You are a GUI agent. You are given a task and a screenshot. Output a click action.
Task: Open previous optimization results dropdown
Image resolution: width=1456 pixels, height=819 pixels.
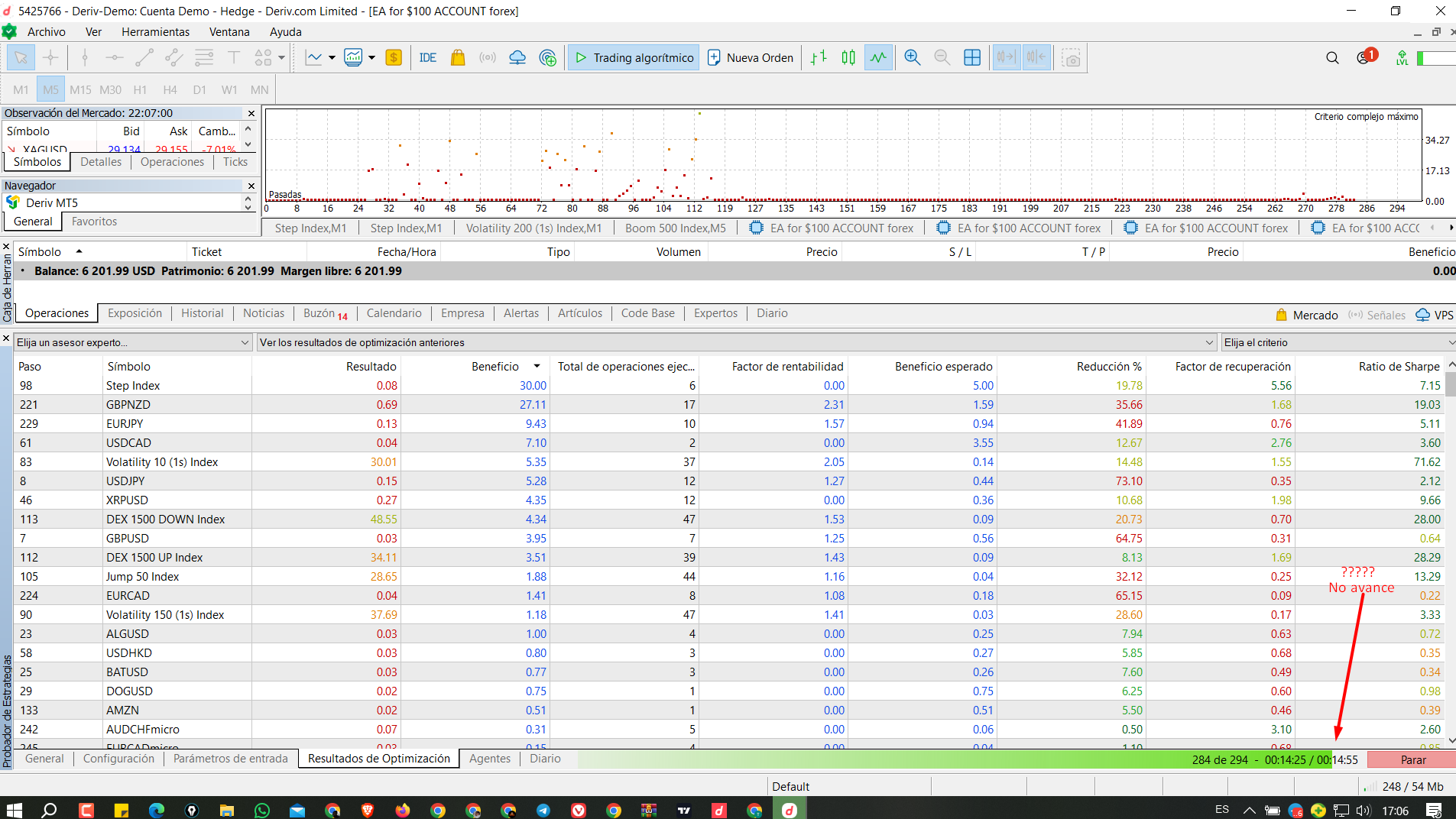click(x=737, y=342)
